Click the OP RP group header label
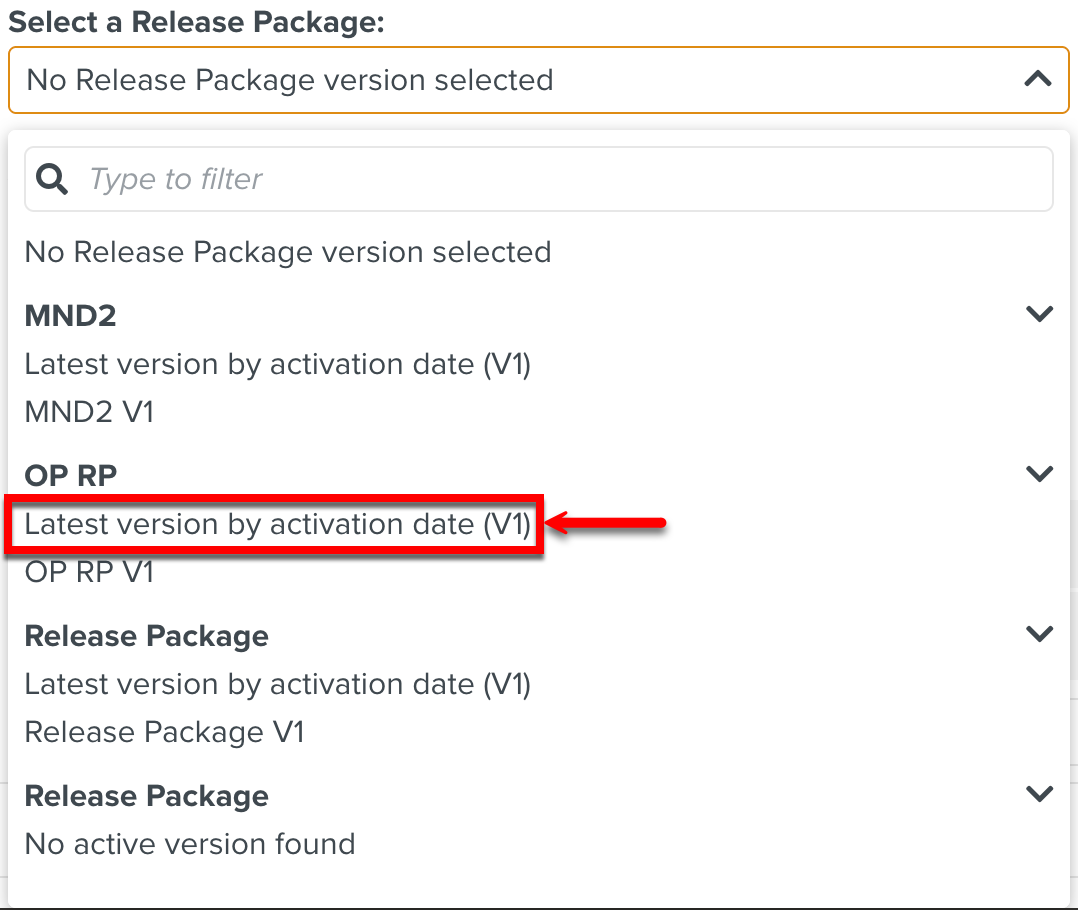 [x=70, y=473]
